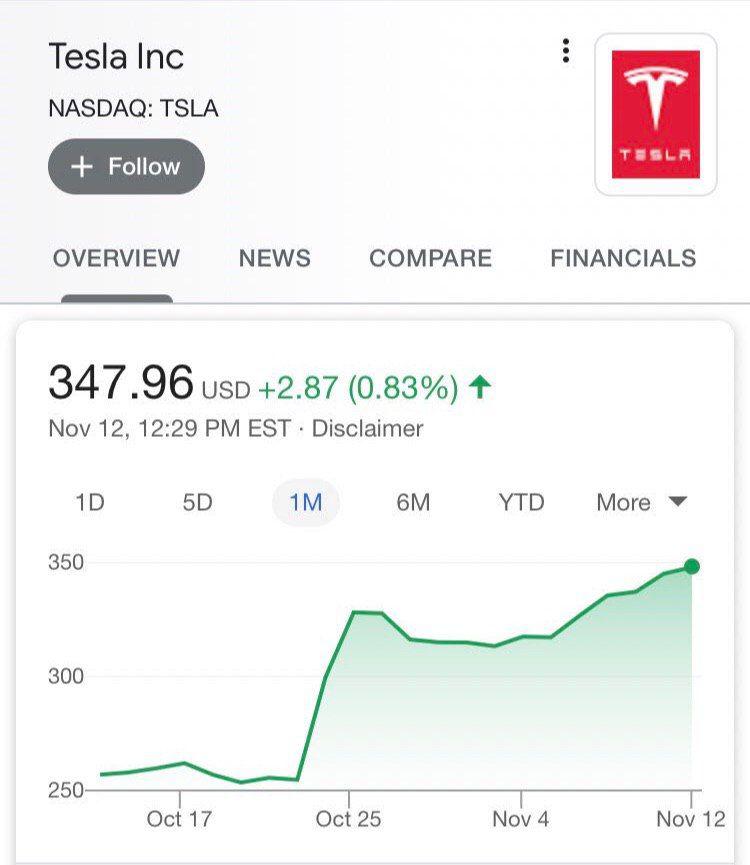This screenshot has width=750, height=865.
Task: Click the green endpoint dot on chart
Action: tap(692, 567)
